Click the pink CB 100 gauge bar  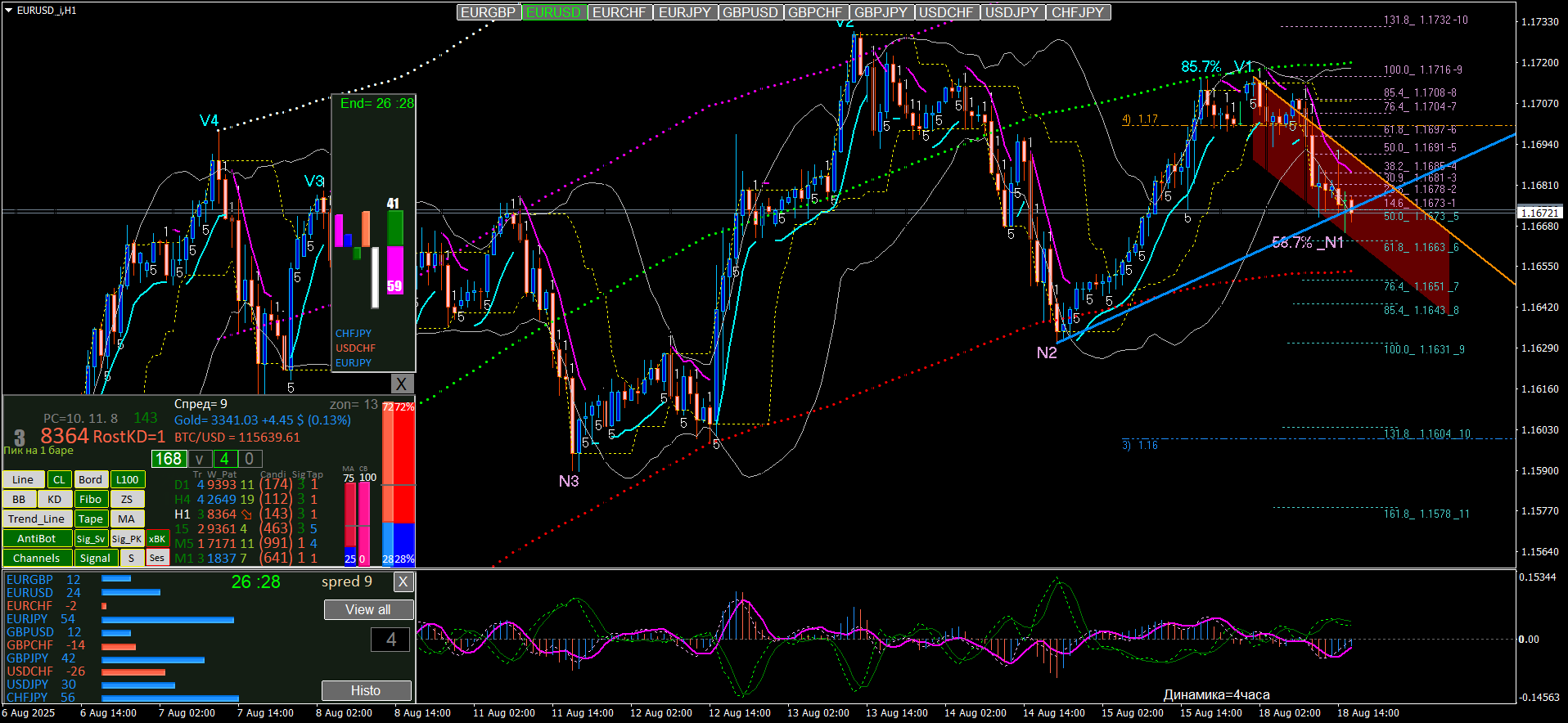[364, 524]
